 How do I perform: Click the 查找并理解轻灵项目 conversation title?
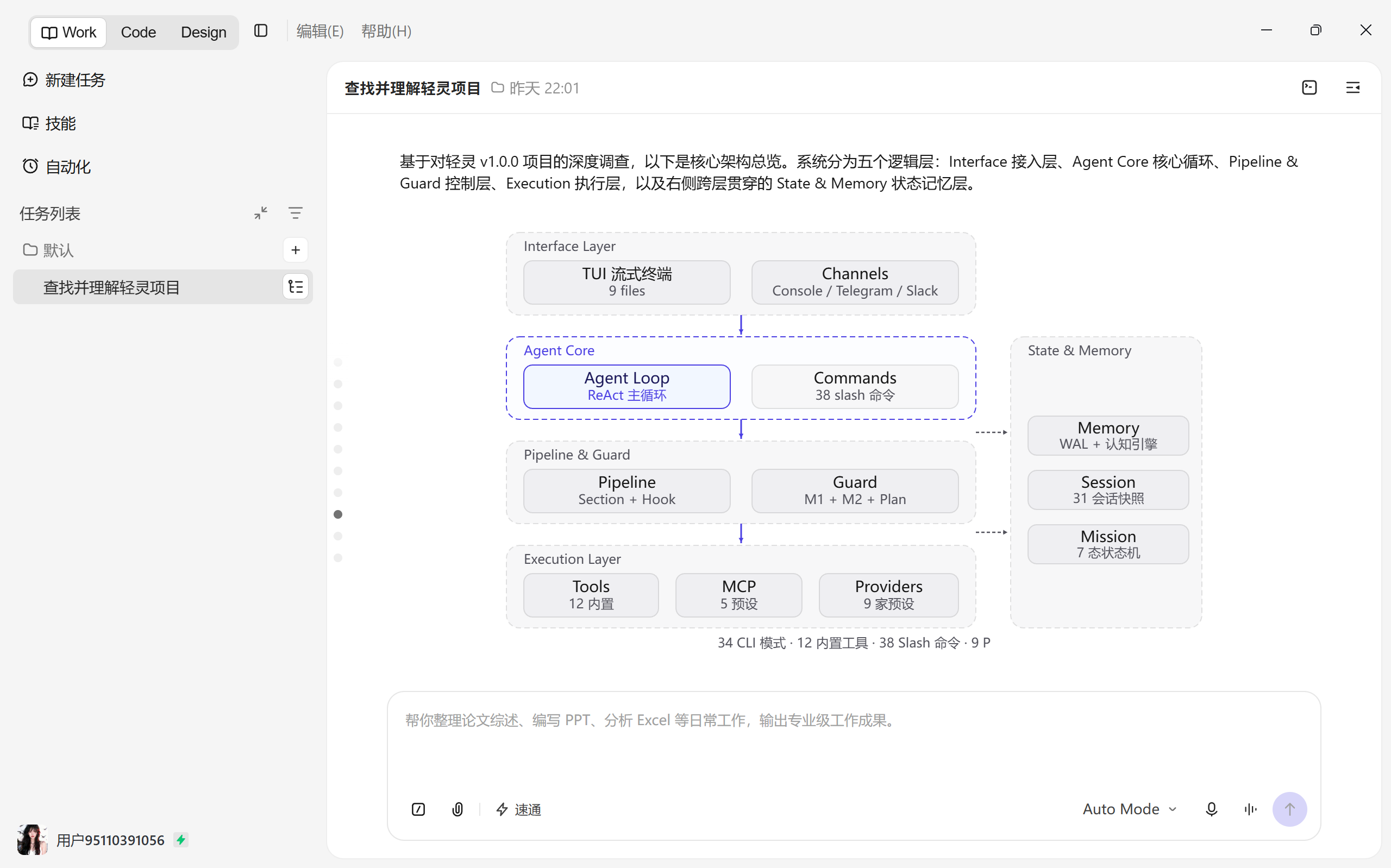coord(412,88)
